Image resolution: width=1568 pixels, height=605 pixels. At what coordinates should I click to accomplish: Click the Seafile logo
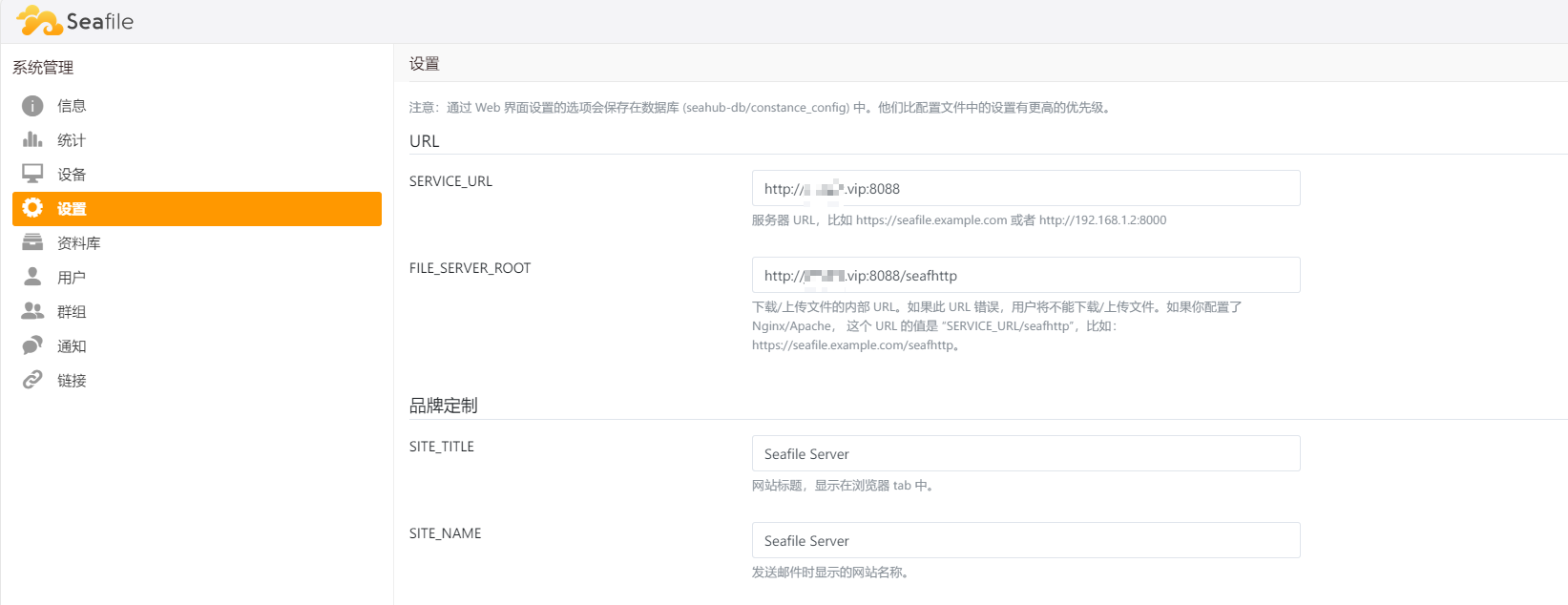74,21
